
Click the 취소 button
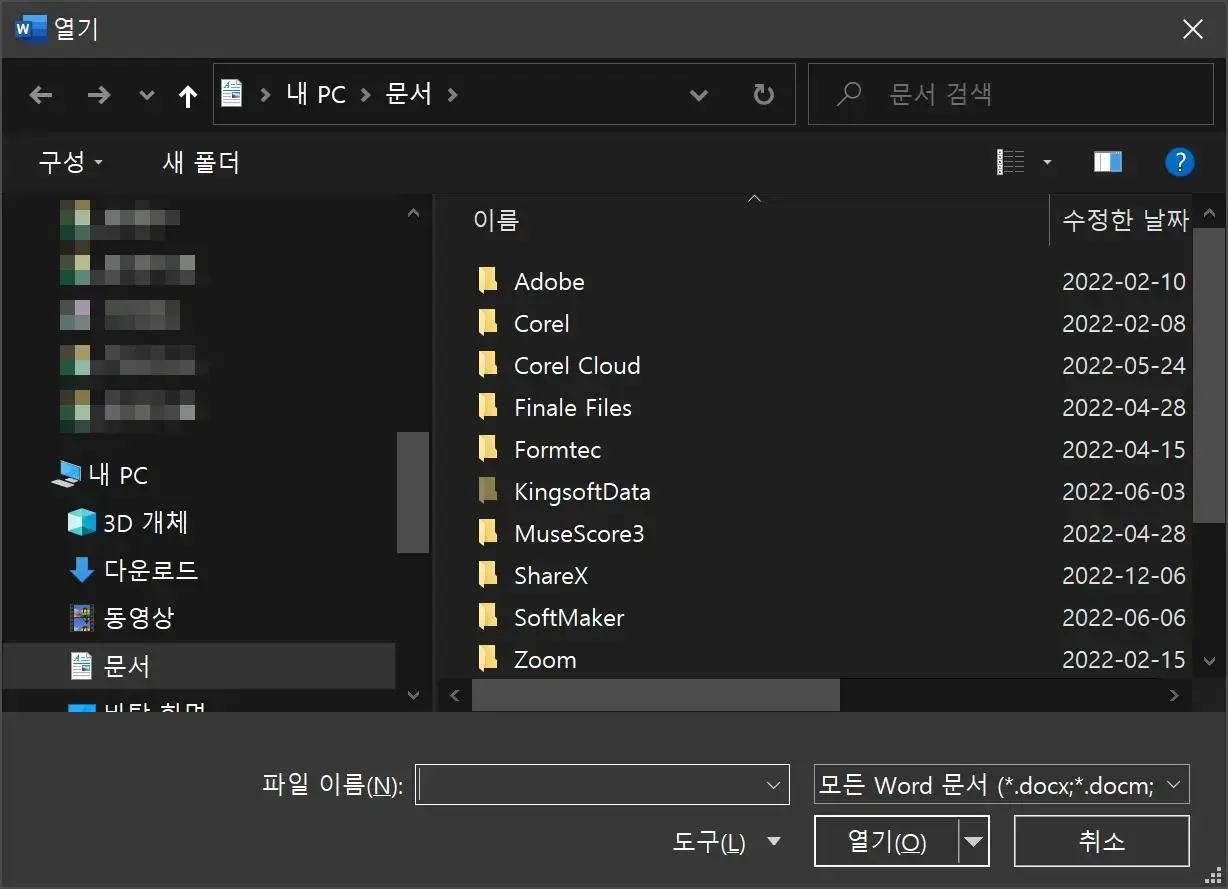pos(1102,841)
